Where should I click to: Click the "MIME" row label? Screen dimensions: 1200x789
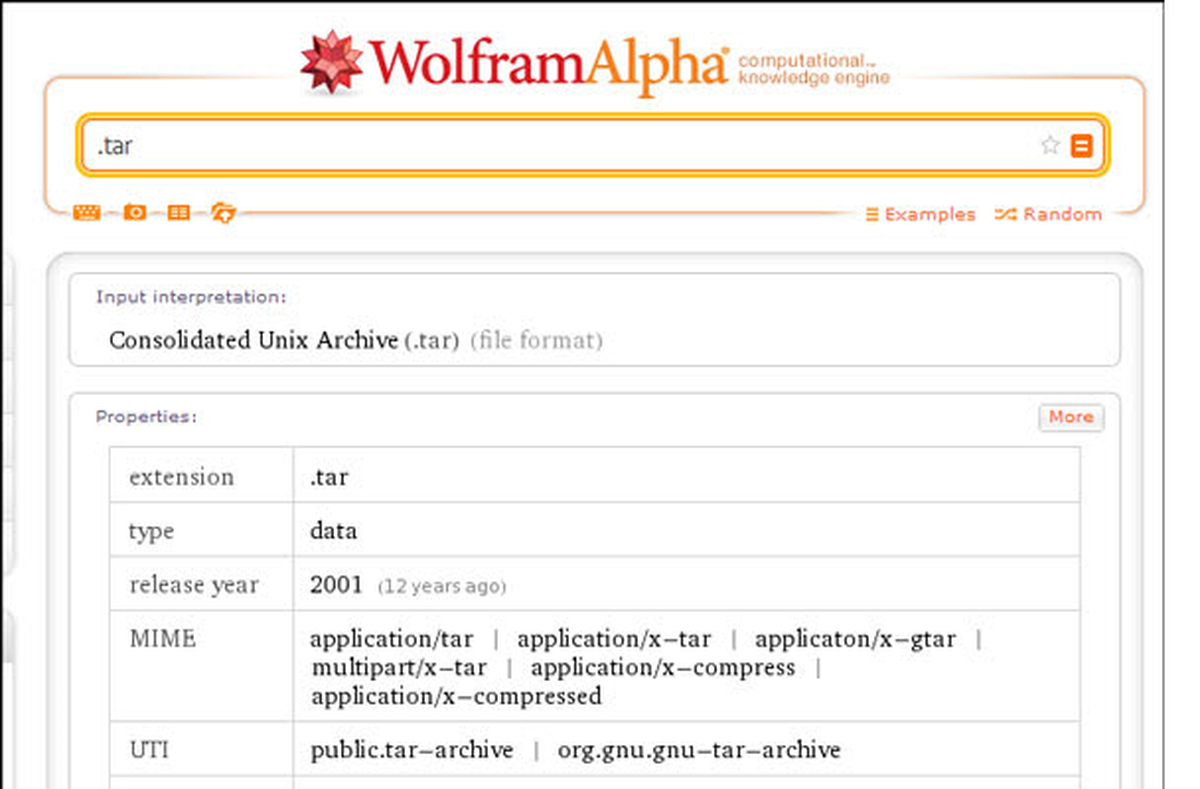click(163, 638)
